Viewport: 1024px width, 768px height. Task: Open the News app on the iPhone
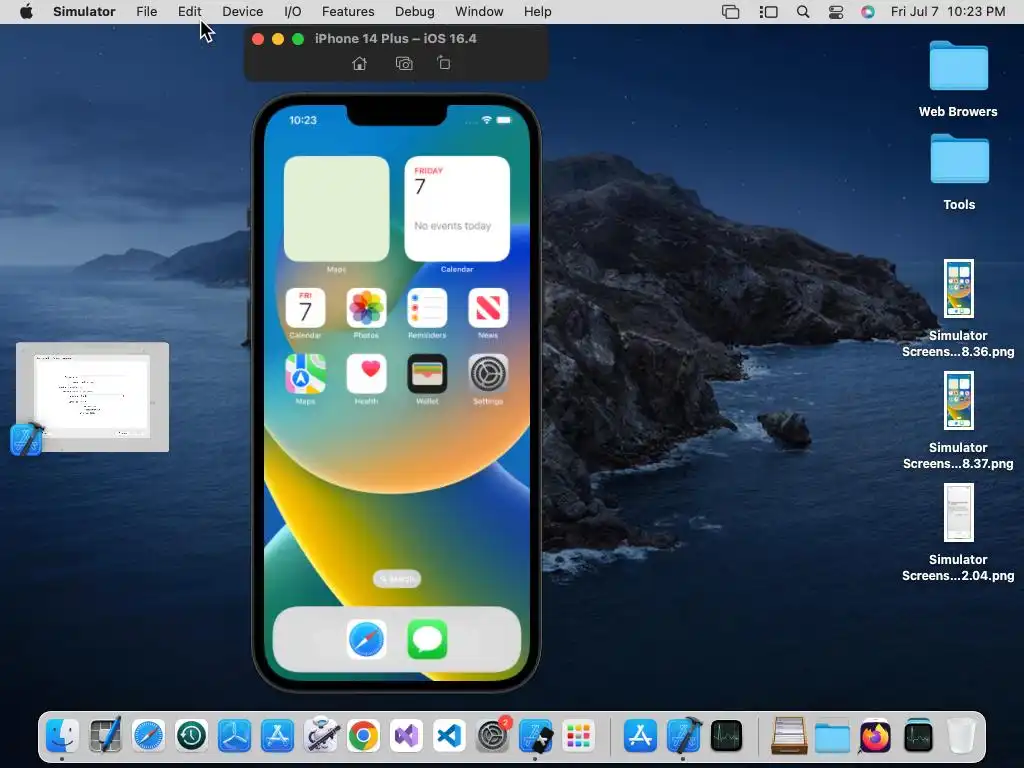488,308
